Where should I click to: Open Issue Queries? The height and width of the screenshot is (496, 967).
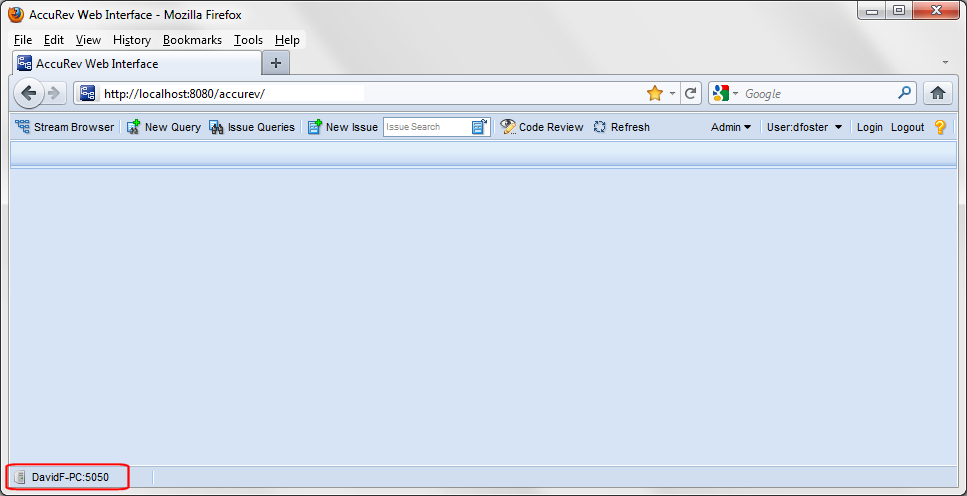pyautogui.click(x=252, y=127)
